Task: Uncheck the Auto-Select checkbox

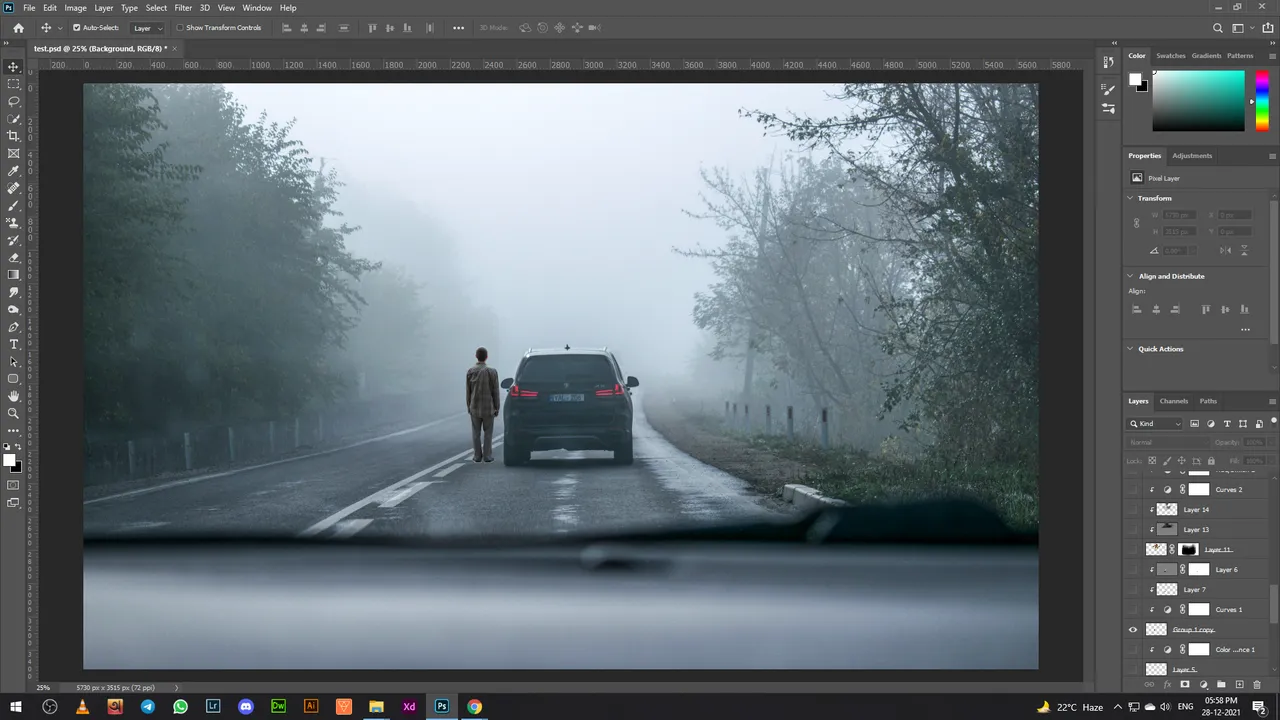Action: (77, 28)
